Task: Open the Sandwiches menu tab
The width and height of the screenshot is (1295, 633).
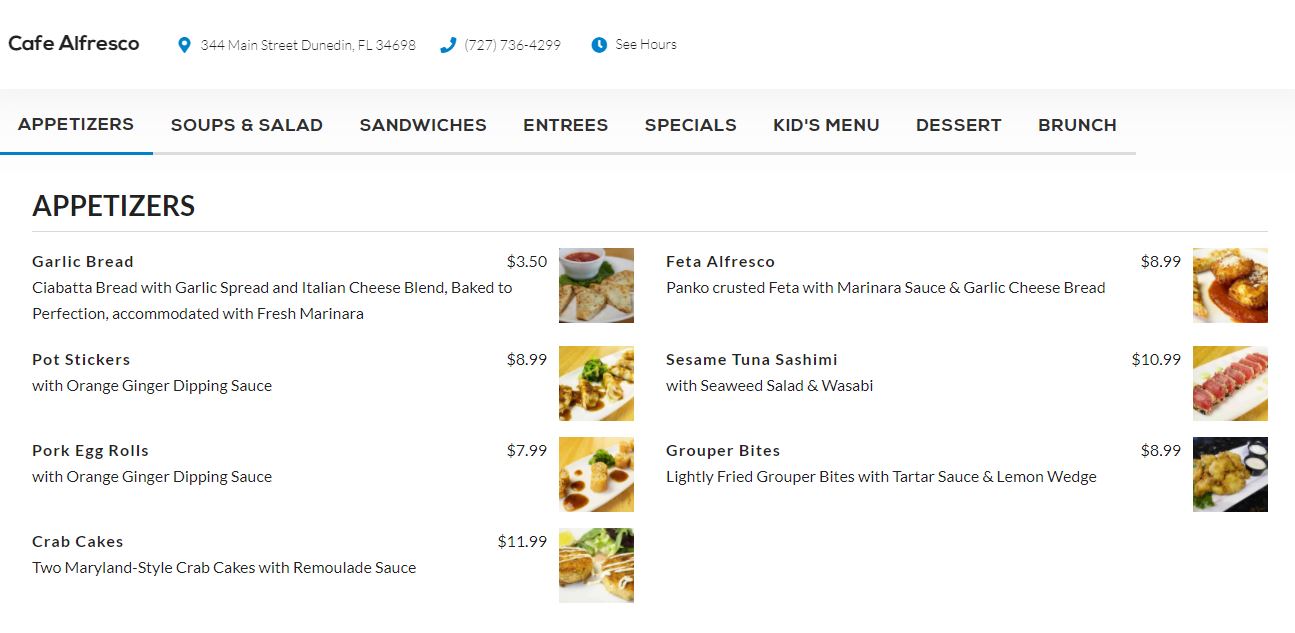Action: click(423, 125)
